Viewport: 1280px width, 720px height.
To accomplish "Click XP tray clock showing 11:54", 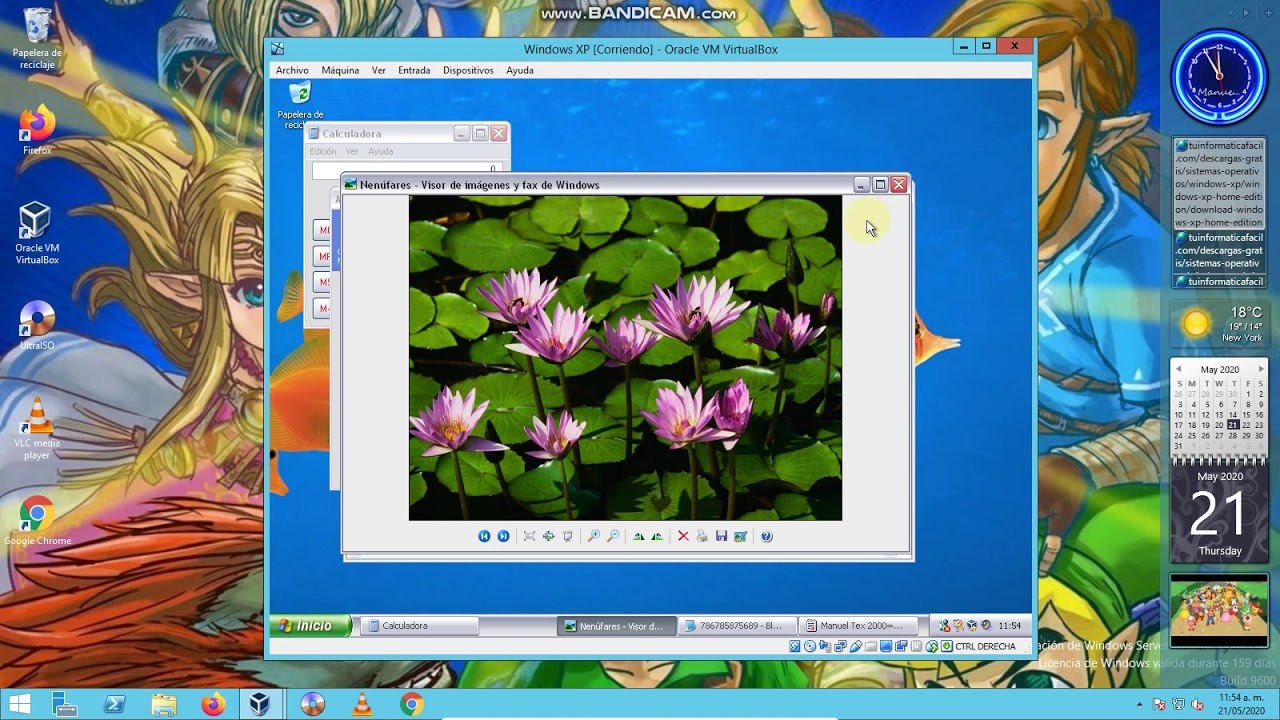I will click(x=1009, y=626).
